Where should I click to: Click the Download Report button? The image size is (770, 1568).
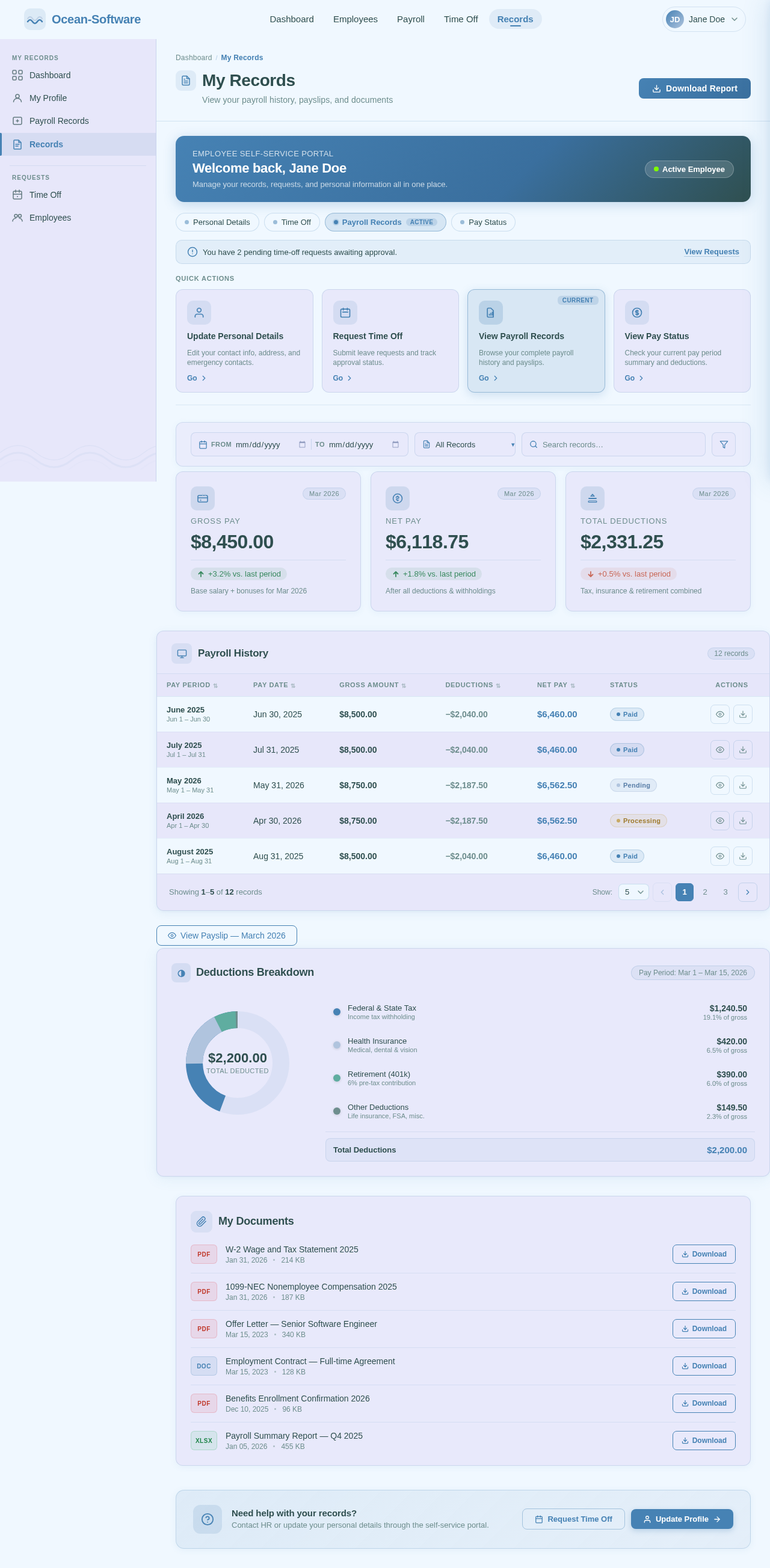tap(694, 88)
